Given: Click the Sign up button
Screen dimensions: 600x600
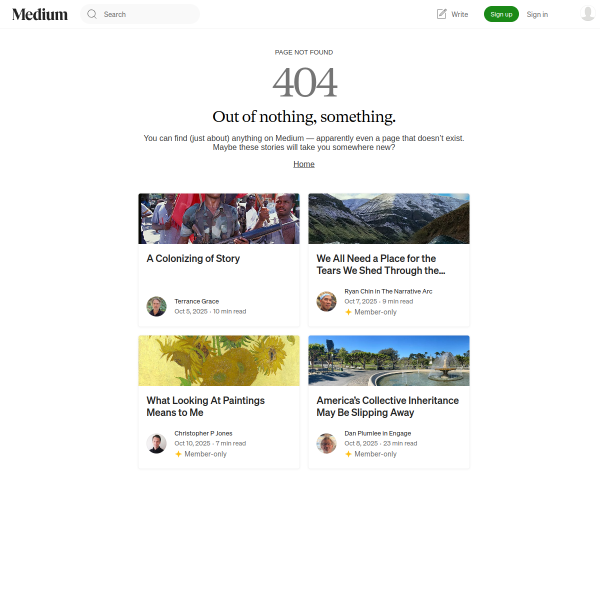Looking at the screenshot, I should [501, 14].
